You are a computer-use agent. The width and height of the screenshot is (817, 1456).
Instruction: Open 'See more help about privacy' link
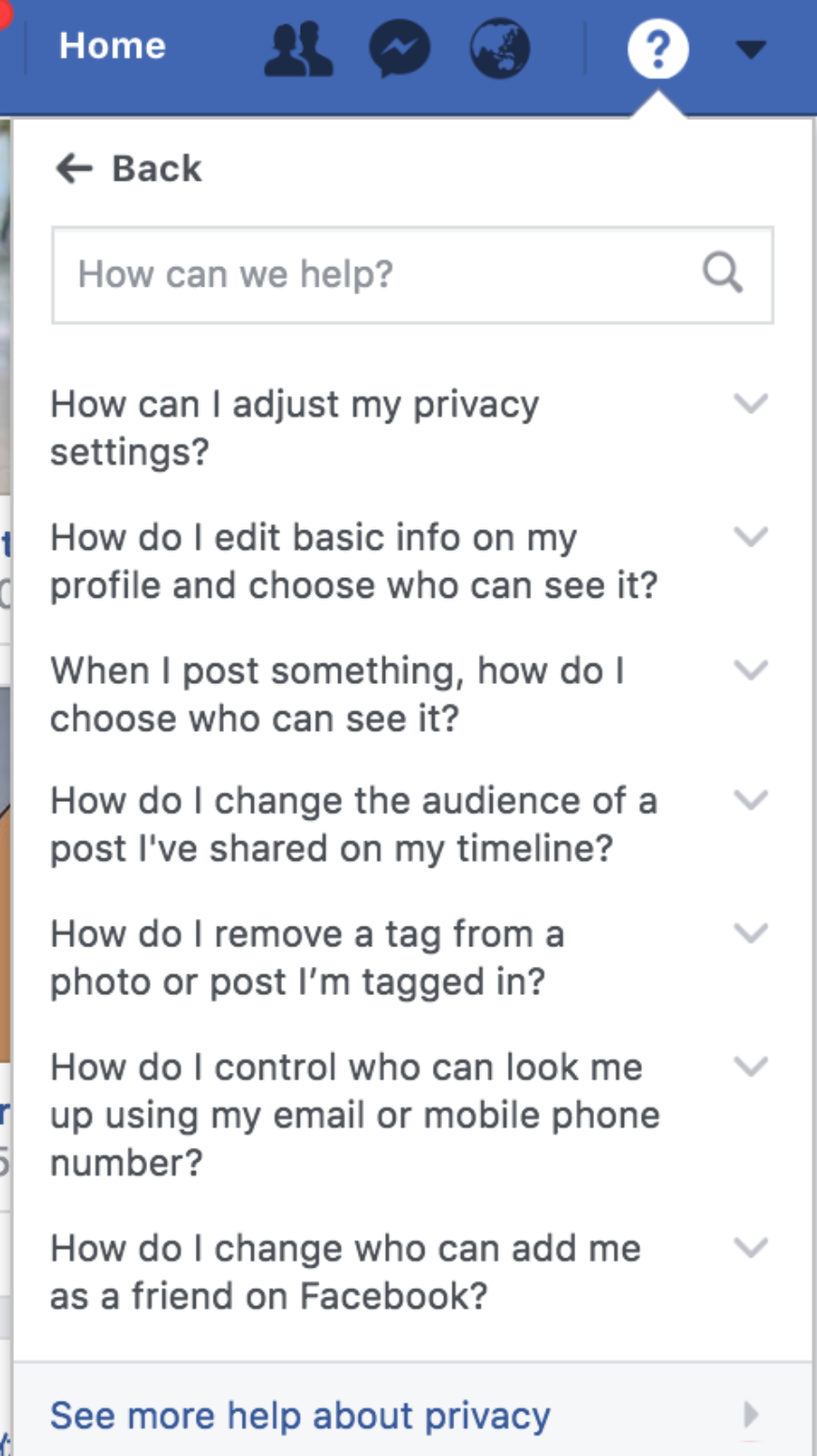pos(300,1415)
